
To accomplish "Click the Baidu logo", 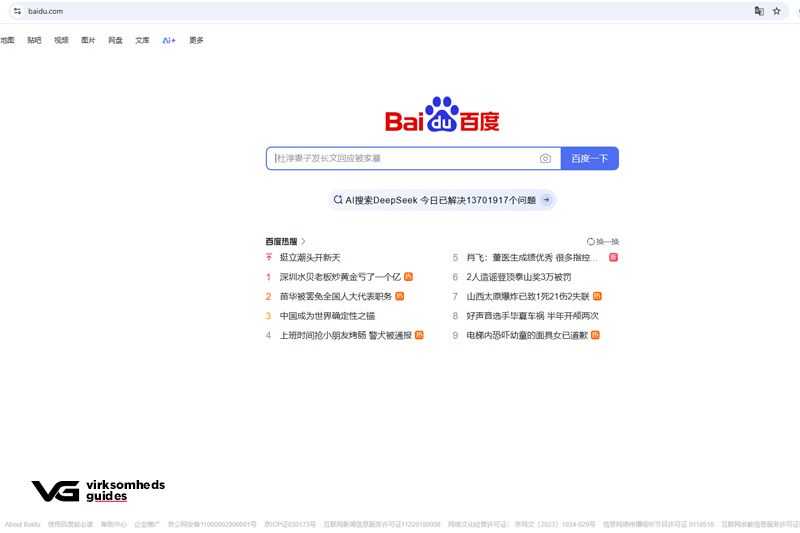I will click(x=442, y=114).
